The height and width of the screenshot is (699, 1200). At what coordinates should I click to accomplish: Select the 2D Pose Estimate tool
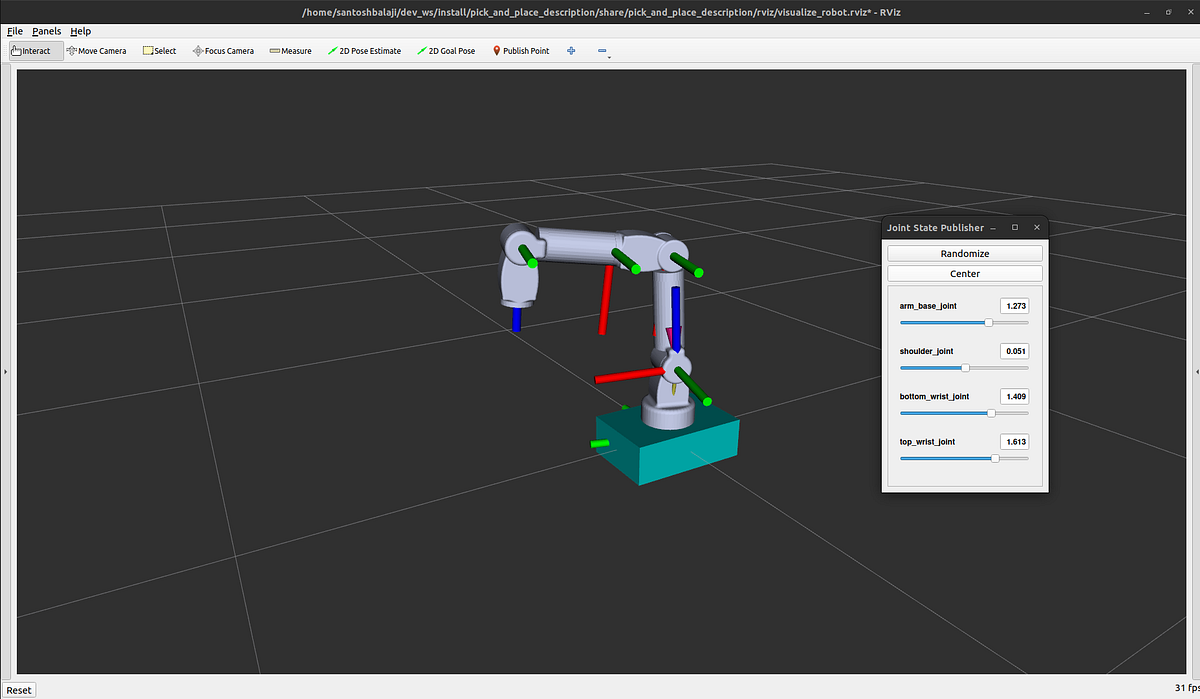[x=364, y=50]
